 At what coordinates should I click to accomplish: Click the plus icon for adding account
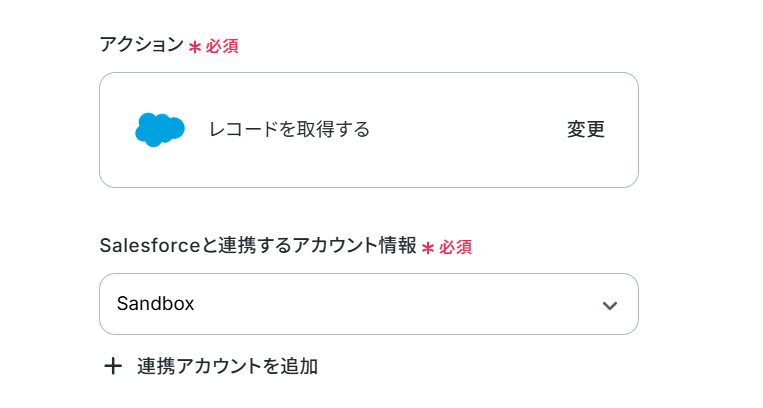click(x=113, y=366)
